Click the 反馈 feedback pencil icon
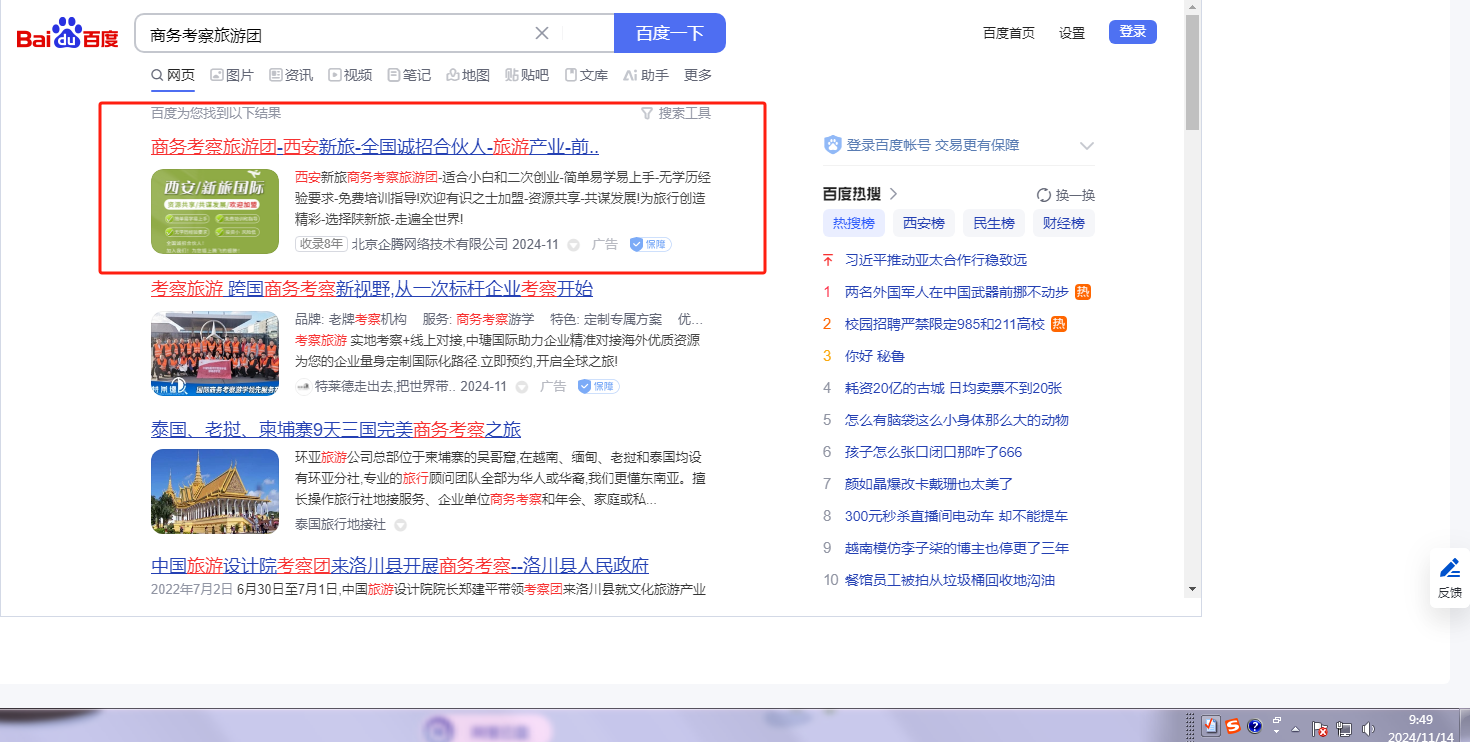The width and height of the screenshot is (1470, 742). pos(1449,569)
